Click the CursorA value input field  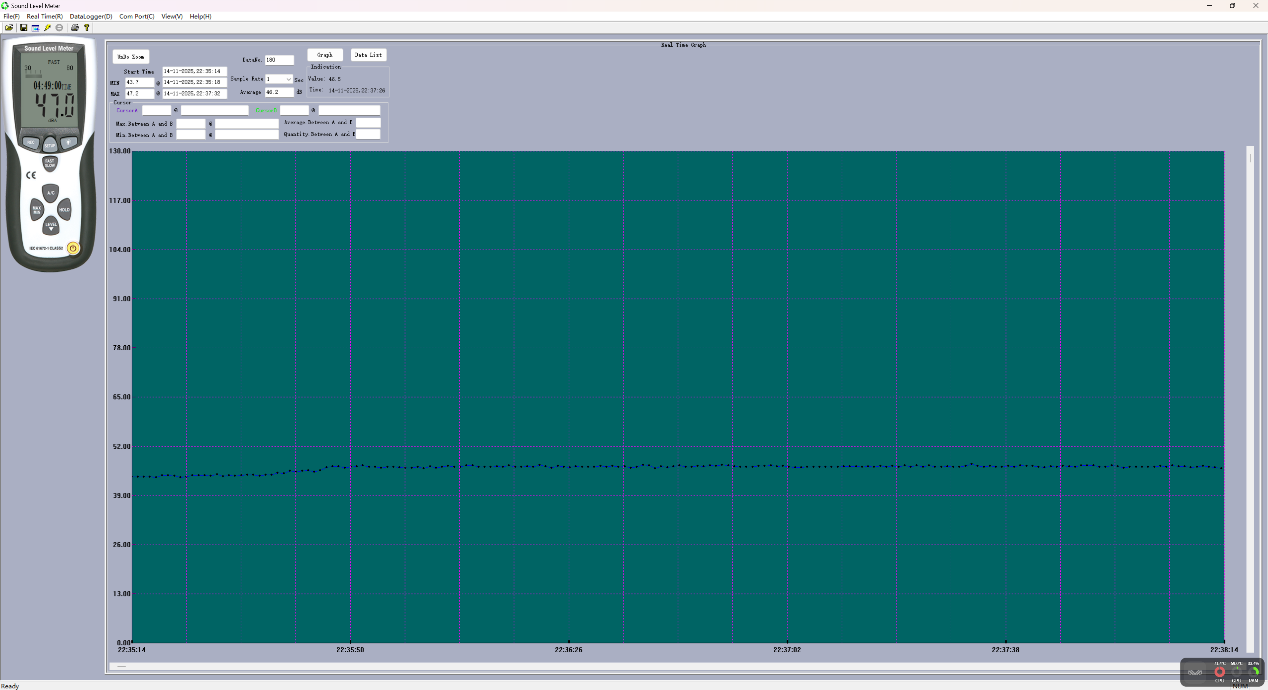coord(156,110)
